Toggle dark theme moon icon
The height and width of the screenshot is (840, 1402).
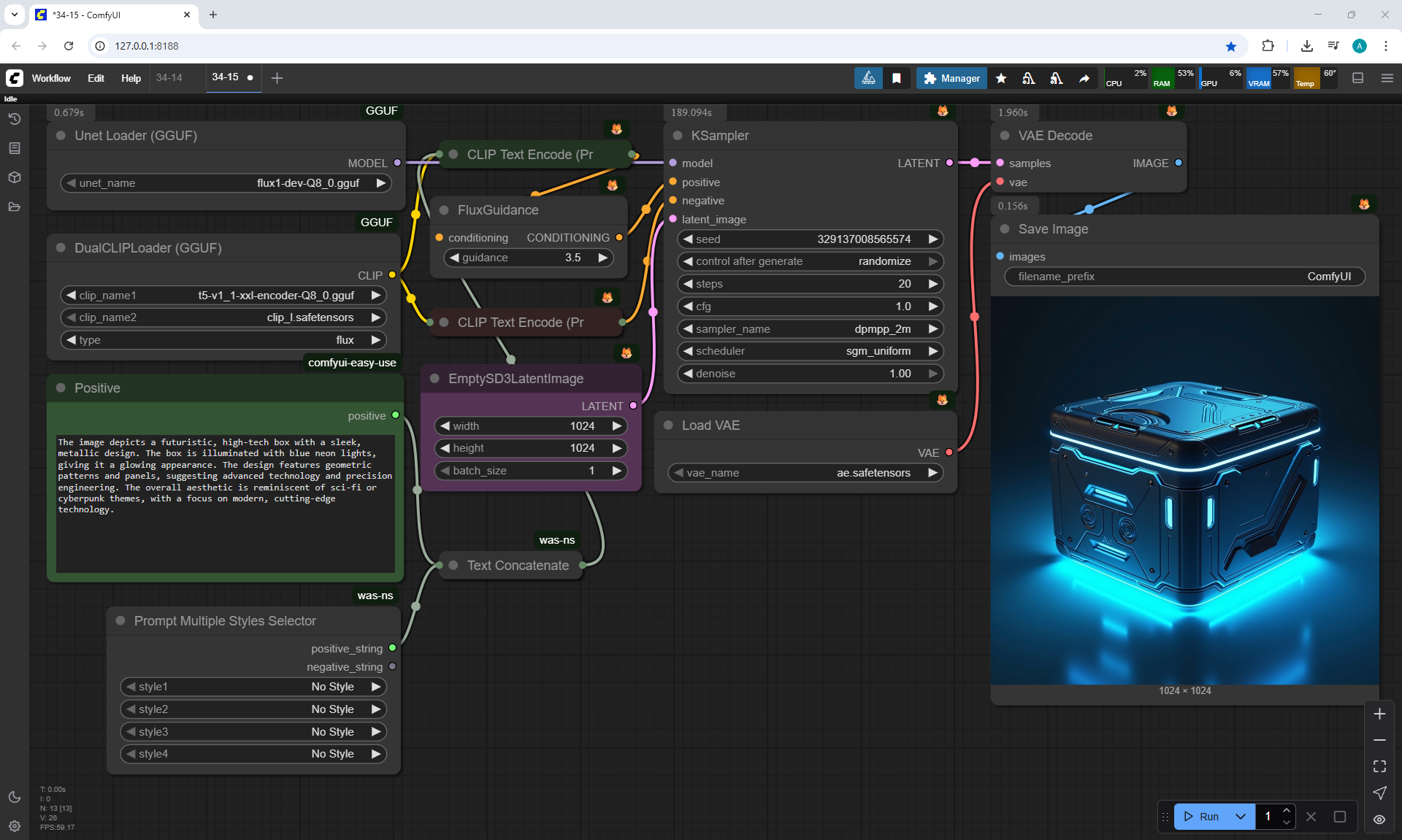click(15, 797)
